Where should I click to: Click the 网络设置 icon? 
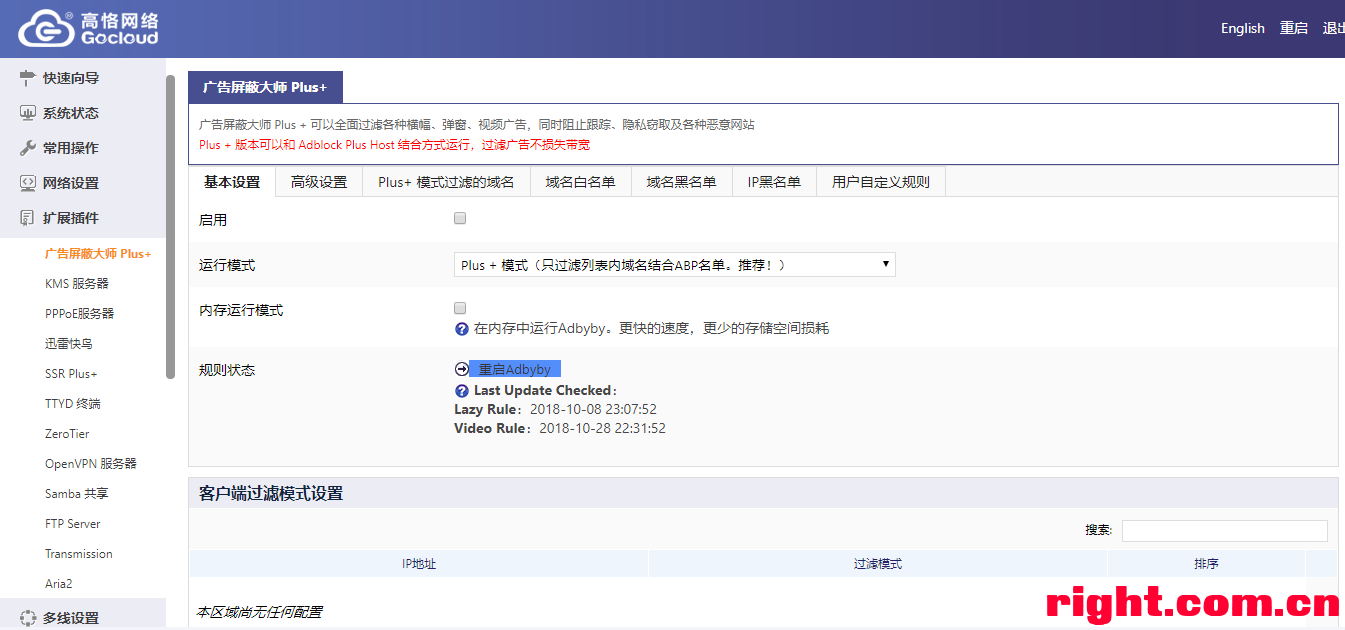coord(28,183)
